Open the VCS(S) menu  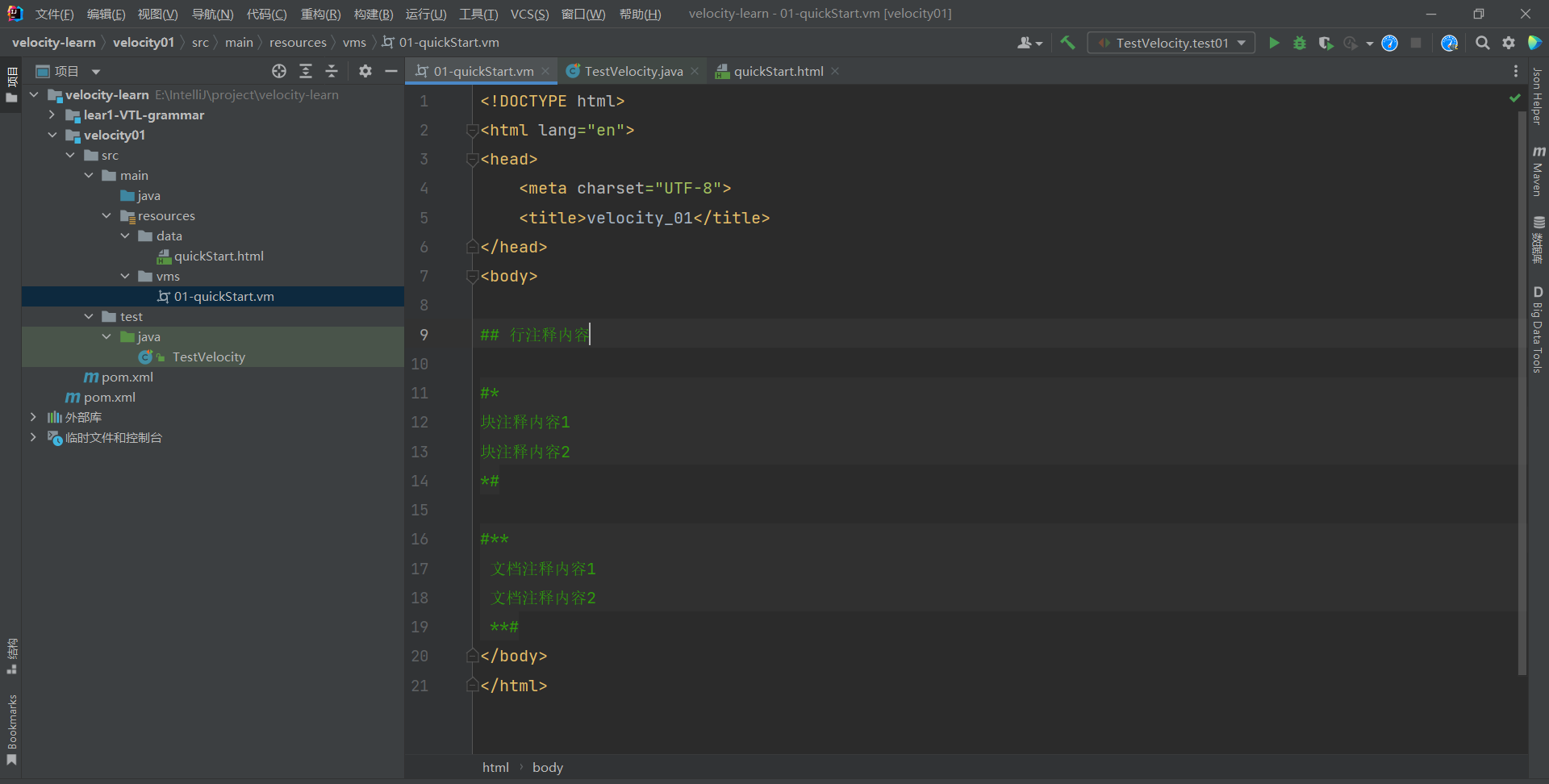click(x=529, y=14)
